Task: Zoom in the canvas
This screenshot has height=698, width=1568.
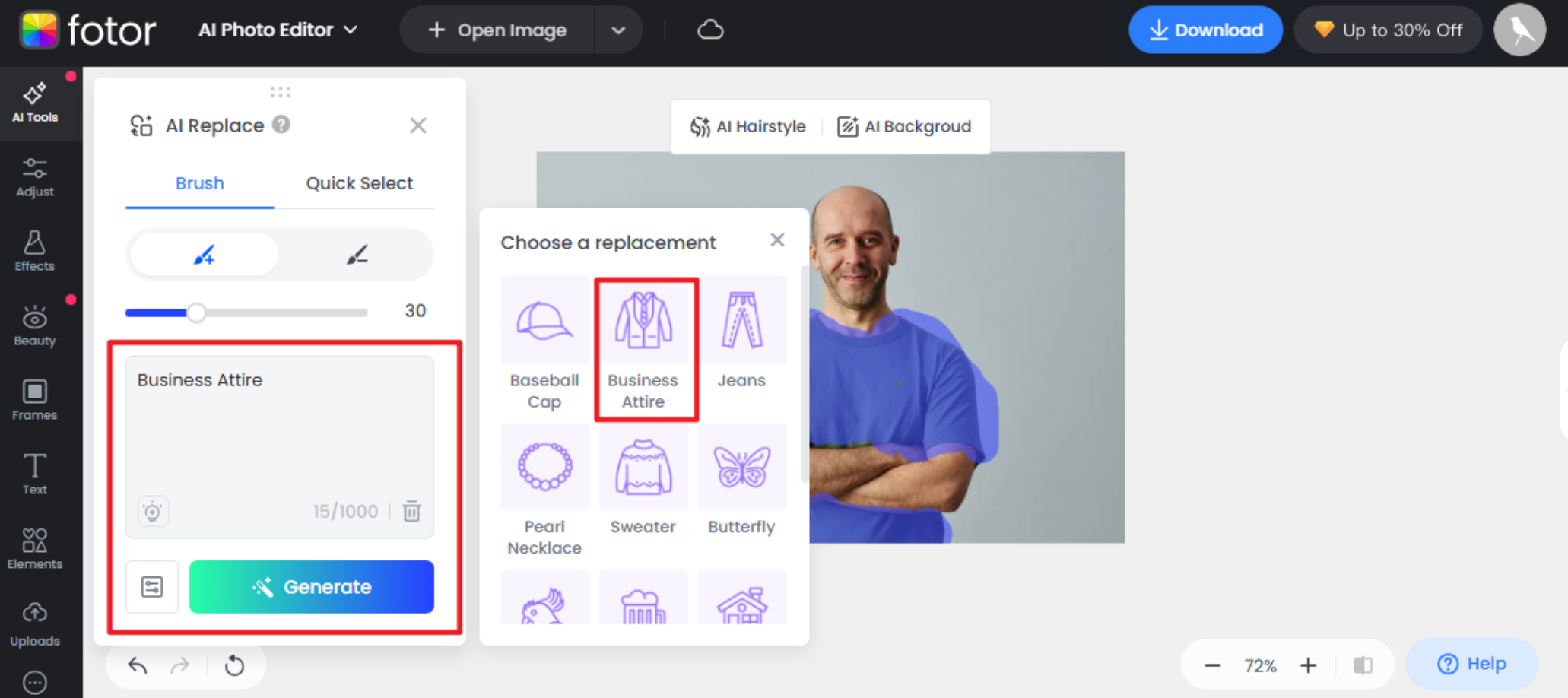Action: pos(1308,666)
